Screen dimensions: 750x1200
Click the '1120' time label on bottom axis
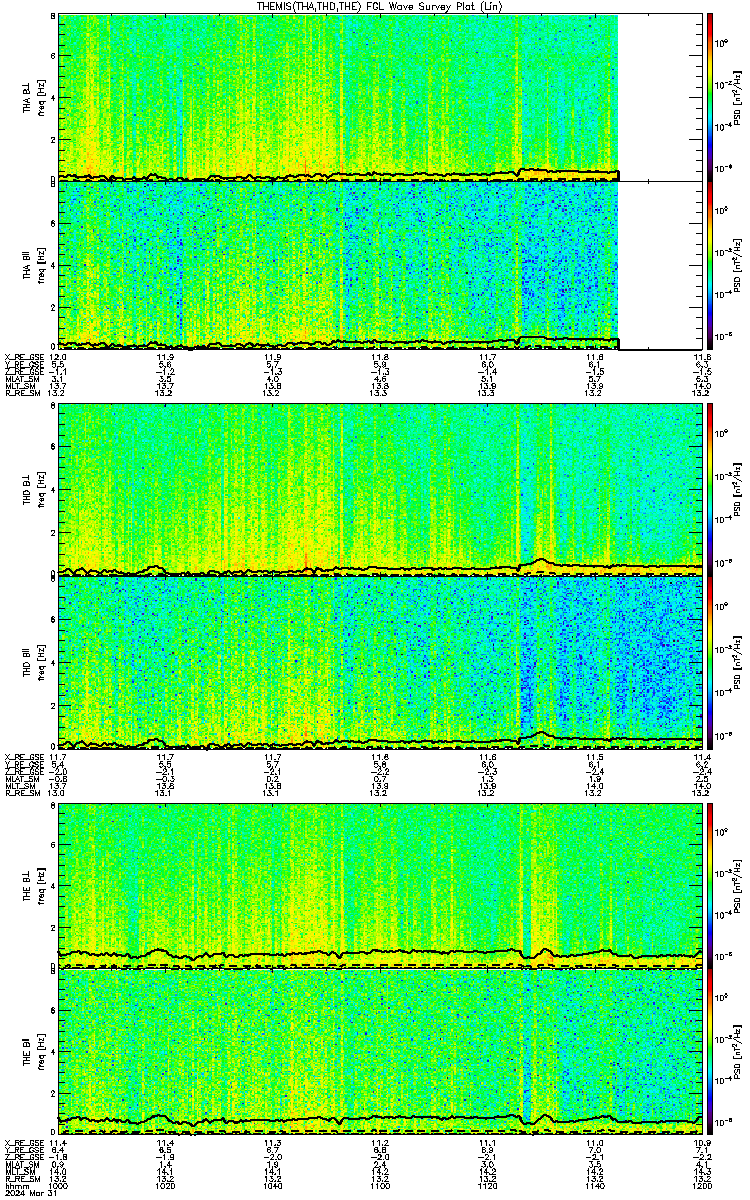pos(488,1184)
